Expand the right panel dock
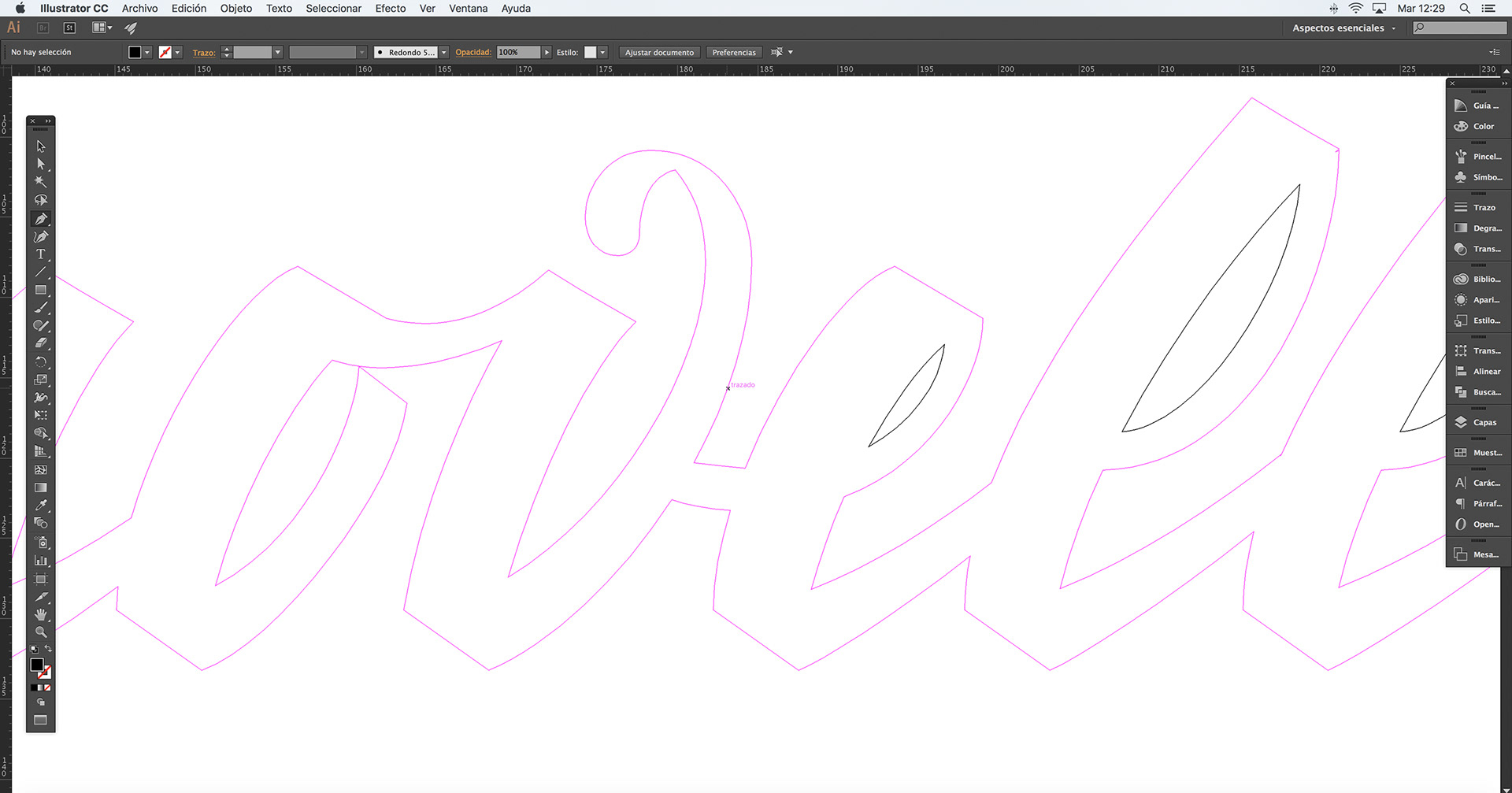The height and width of the screenshot is (793, 1512). [1504, 83]
